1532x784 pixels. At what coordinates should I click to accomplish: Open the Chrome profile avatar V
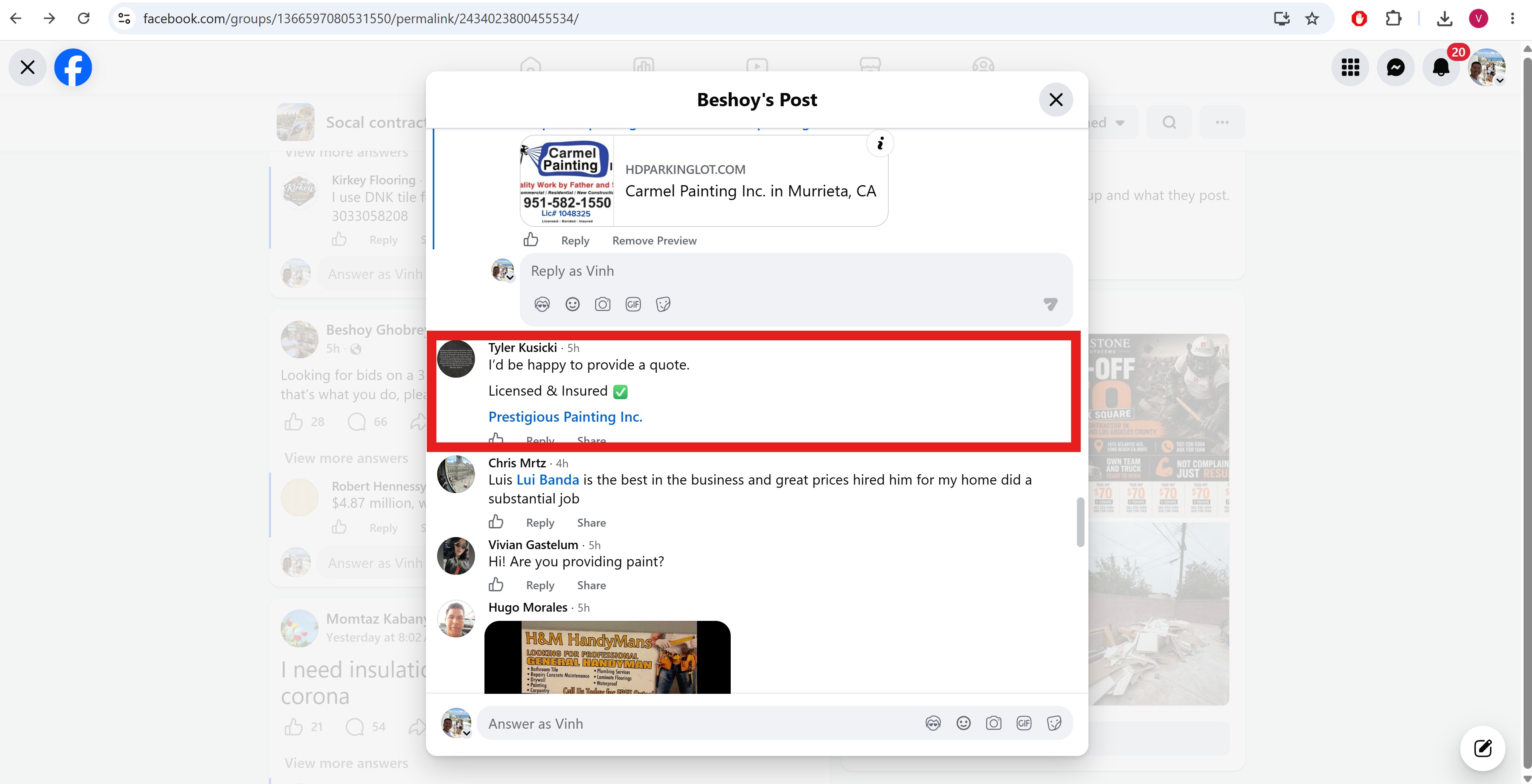tap(1479, 18)
